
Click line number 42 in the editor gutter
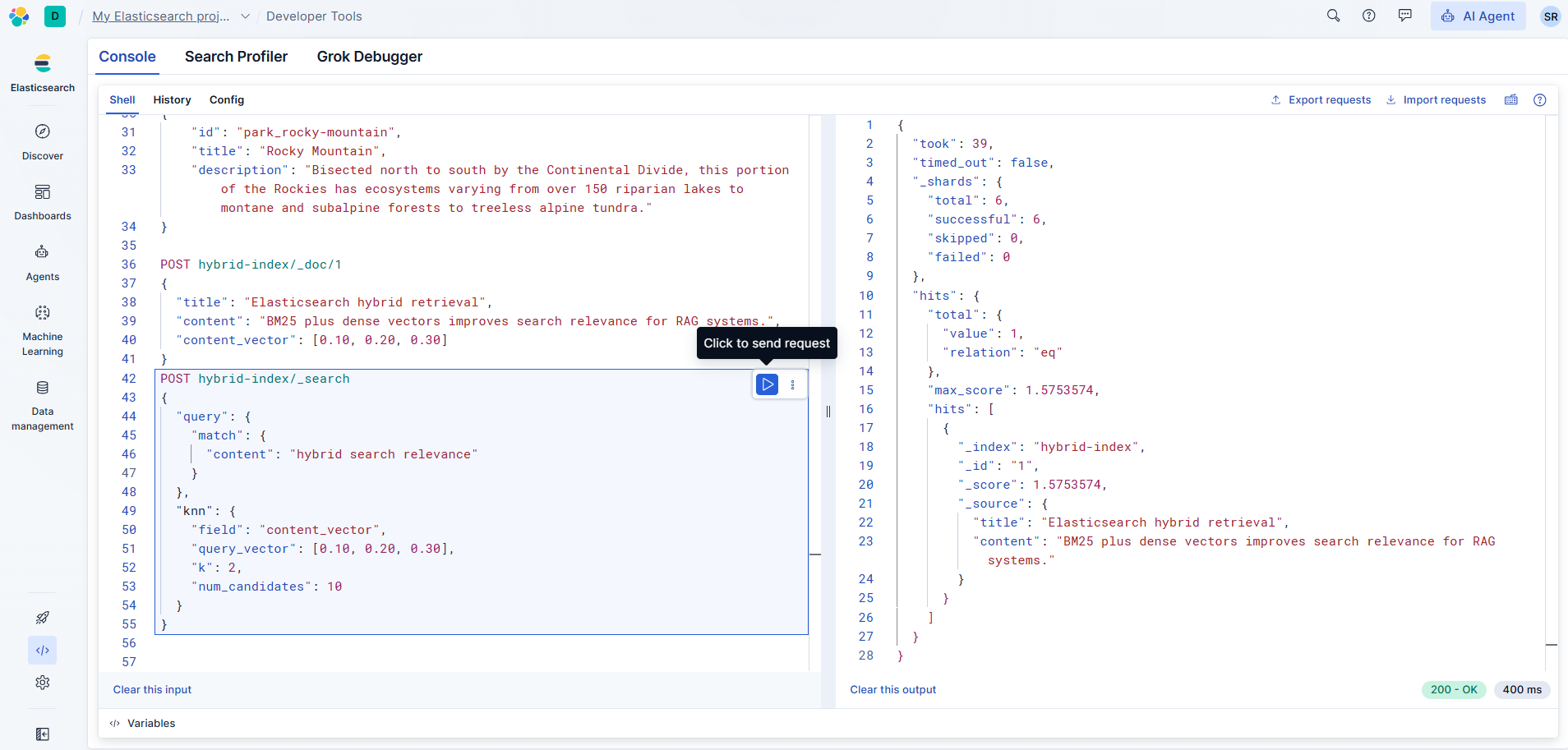pos(129,379)
